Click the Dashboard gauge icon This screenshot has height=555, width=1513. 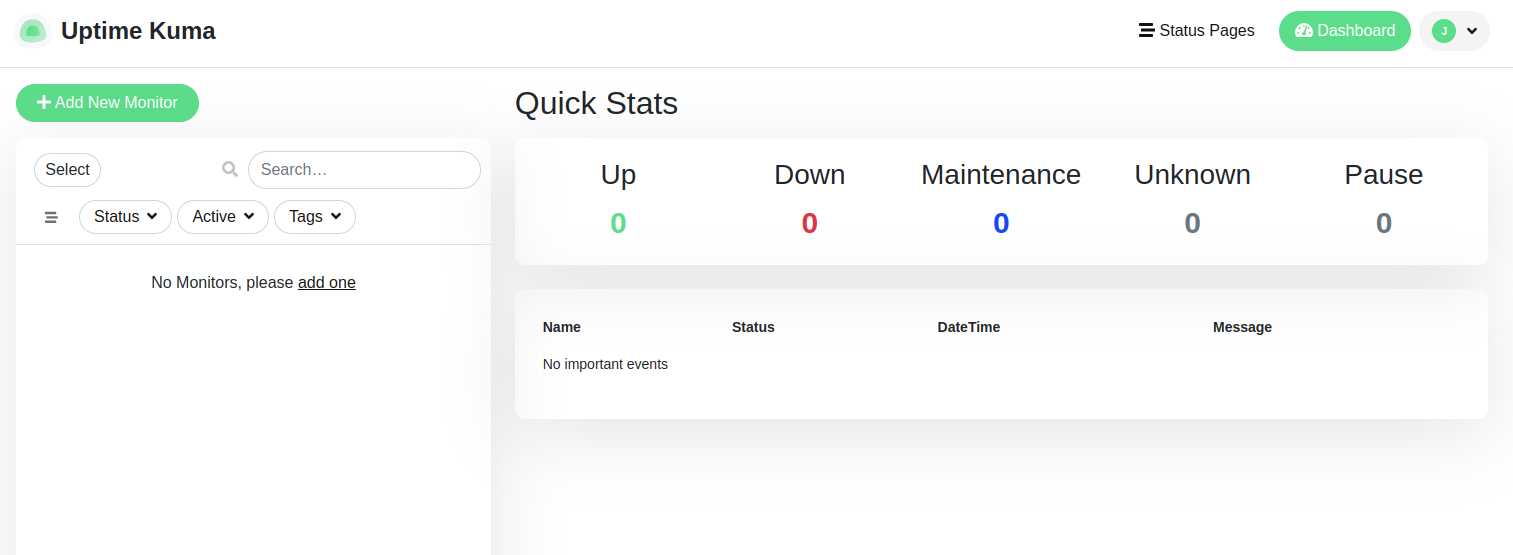point(1303,31)
